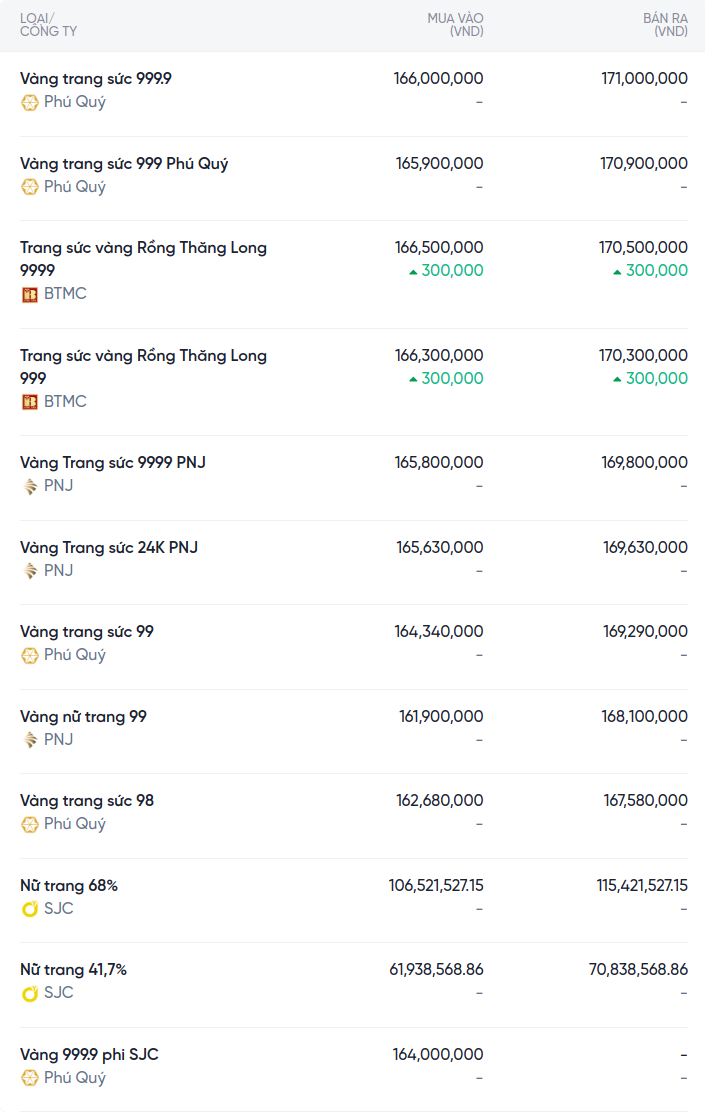Click green up arrow beside Rồng Thăng Long 999 sell change
Image resolution: width=705 pixels, height=1112 pixels.
click(x=617, y=379)
